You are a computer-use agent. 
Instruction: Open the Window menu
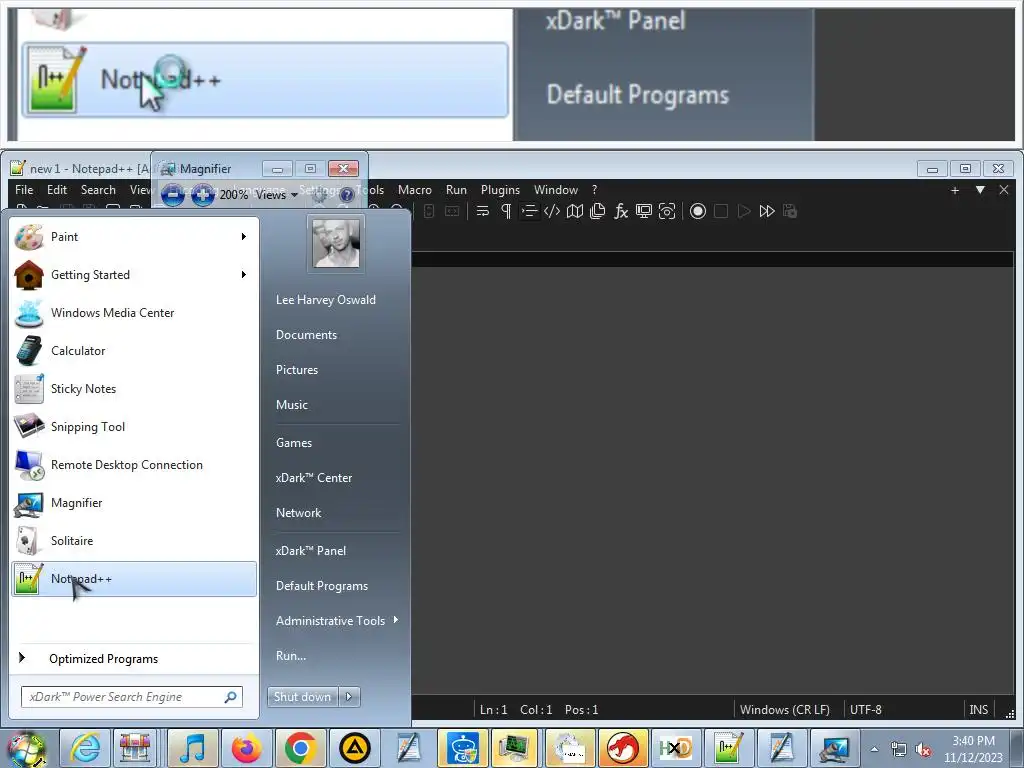click(x=556, y=190)
